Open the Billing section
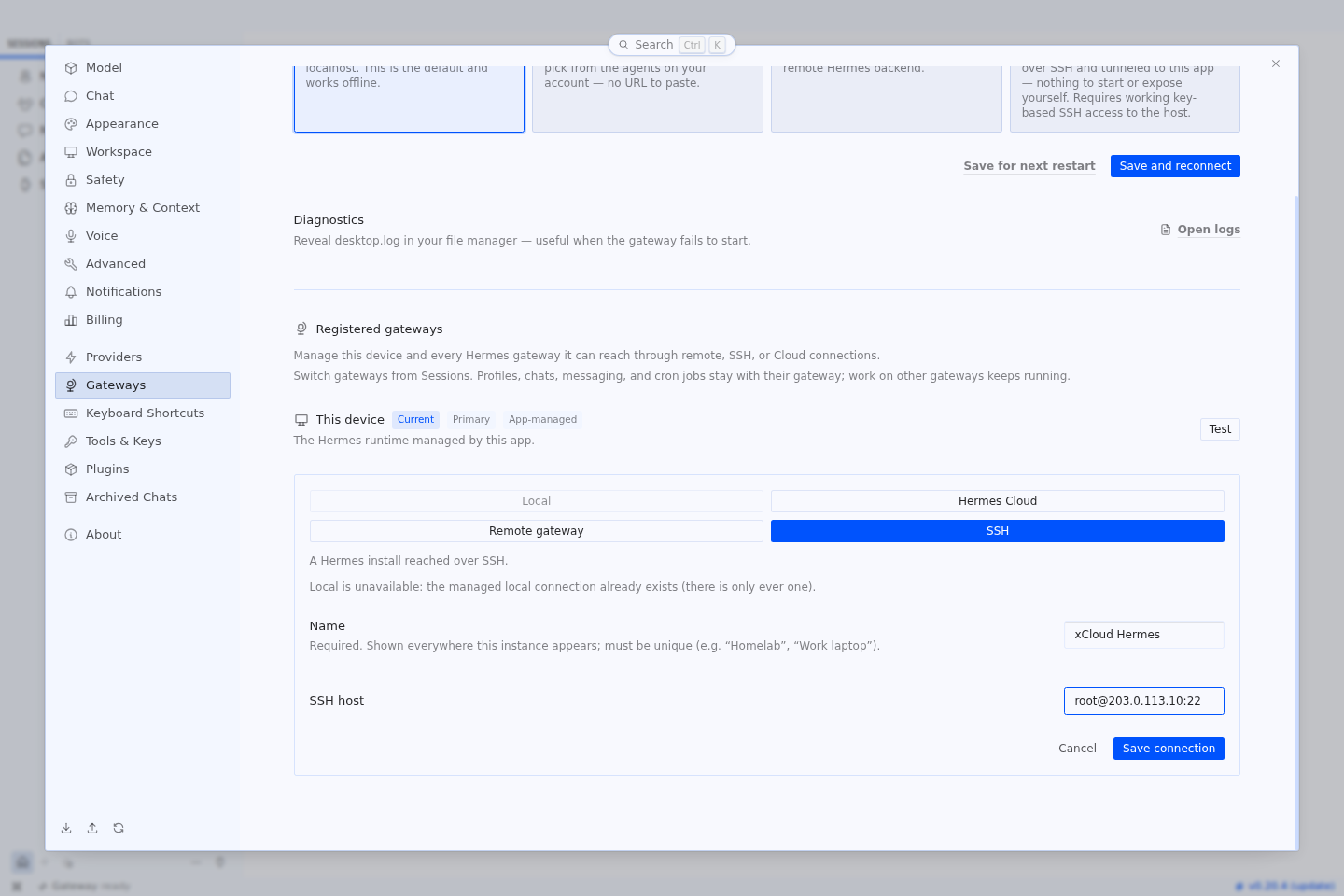 (x=143, y=320)
